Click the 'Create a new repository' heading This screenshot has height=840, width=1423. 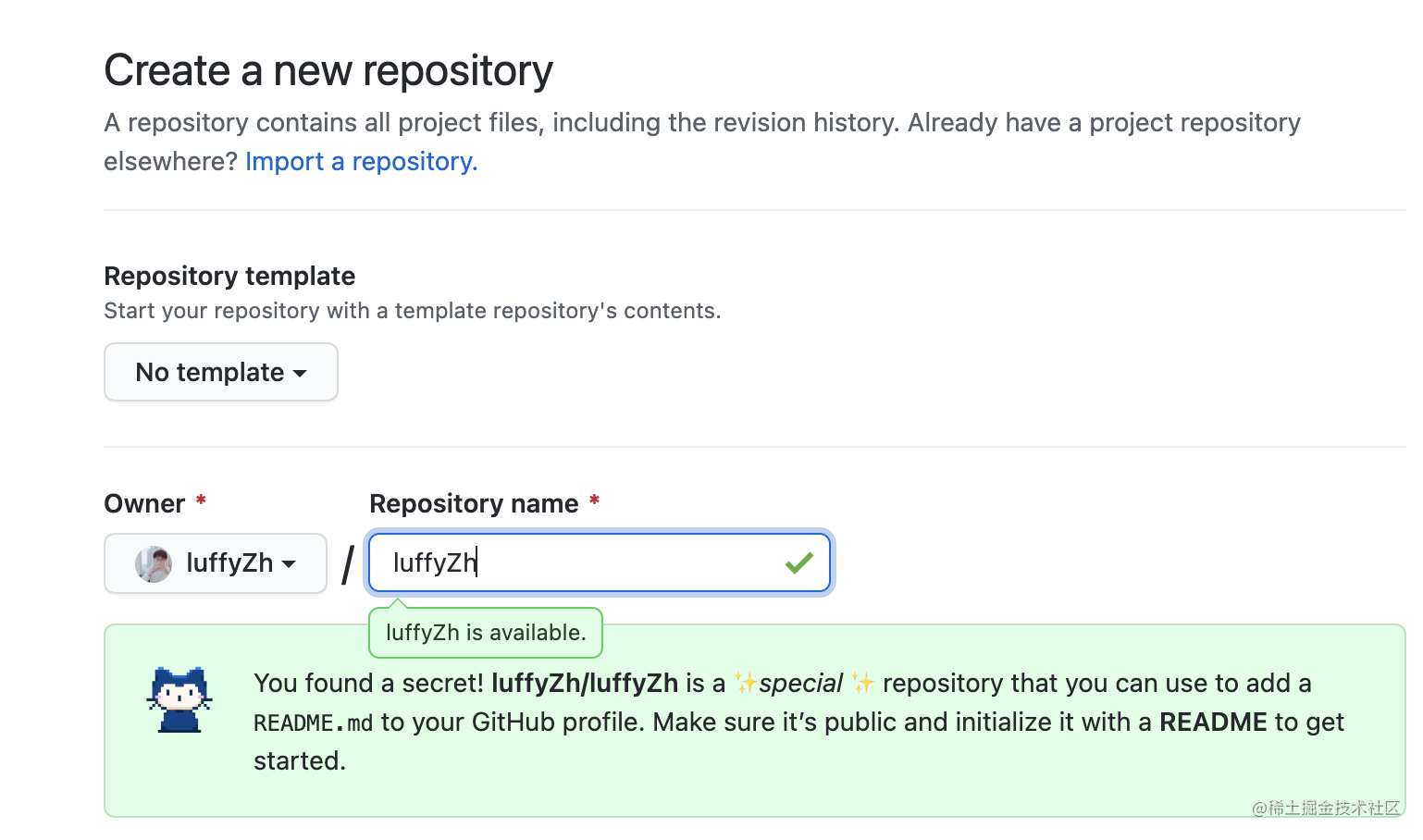(328, 71)
